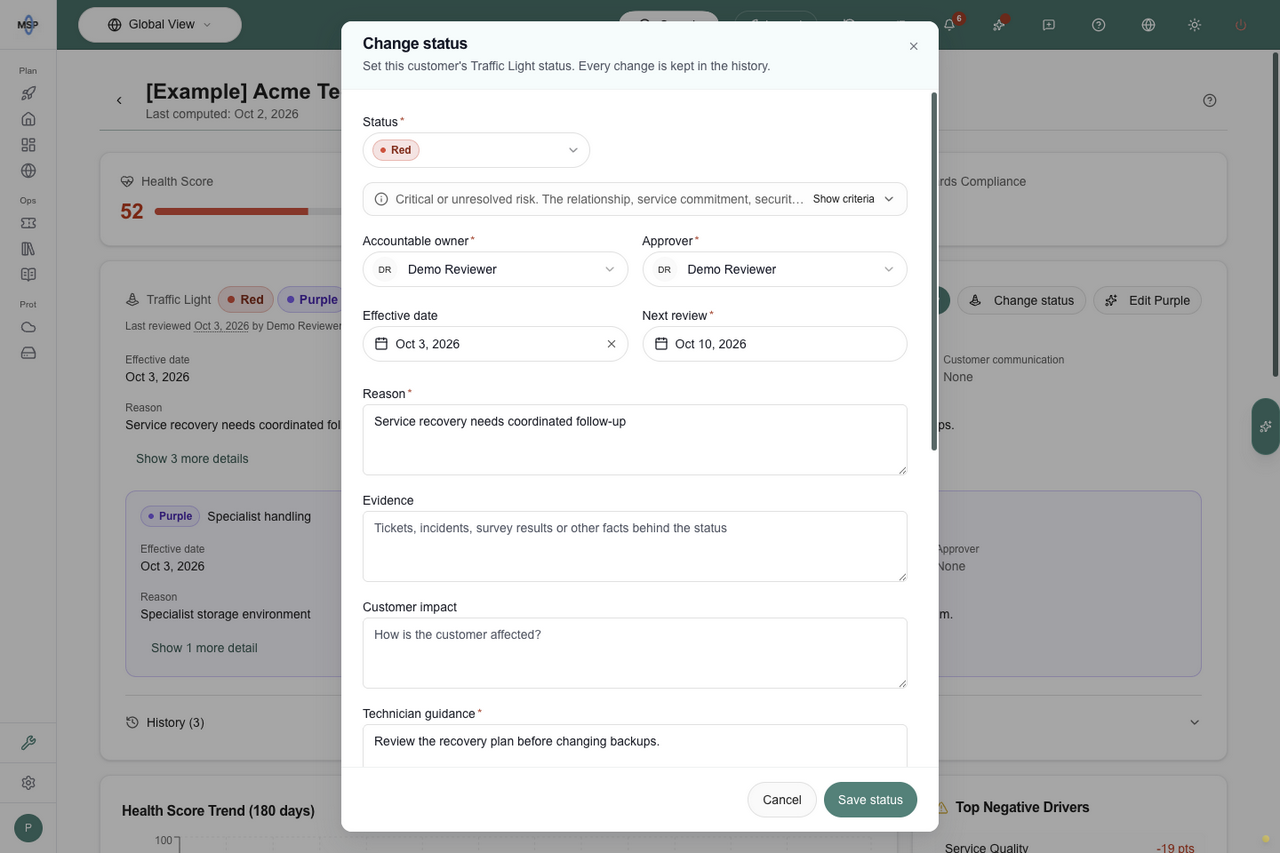Open the Next review date field
Image resolution: width=1280 pixels, height=853 pixels.
point(775,344)
